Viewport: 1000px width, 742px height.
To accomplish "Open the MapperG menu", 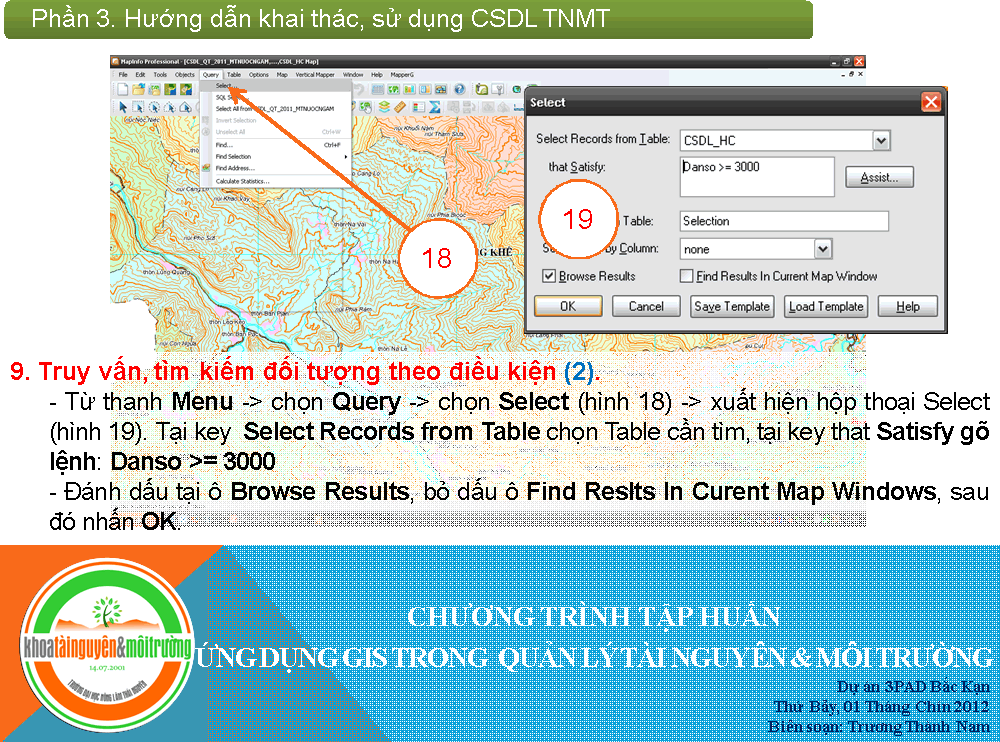I will (402, 75).
